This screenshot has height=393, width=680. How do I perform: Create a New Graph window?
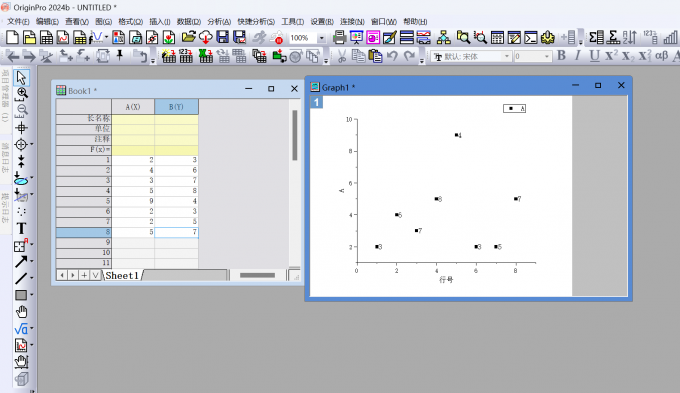tap(63, 38)
